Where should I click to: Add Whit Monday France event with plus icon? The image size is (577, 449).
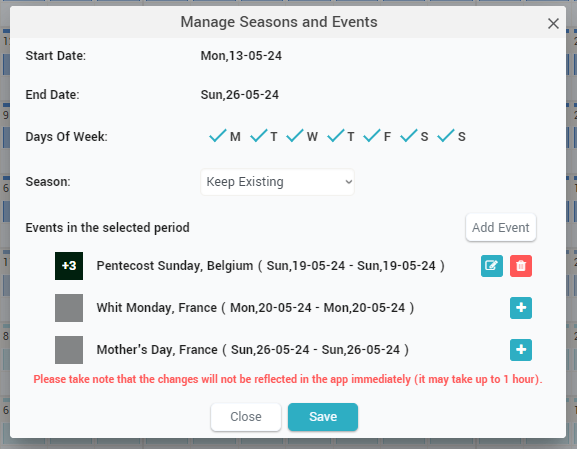(521, 308)
